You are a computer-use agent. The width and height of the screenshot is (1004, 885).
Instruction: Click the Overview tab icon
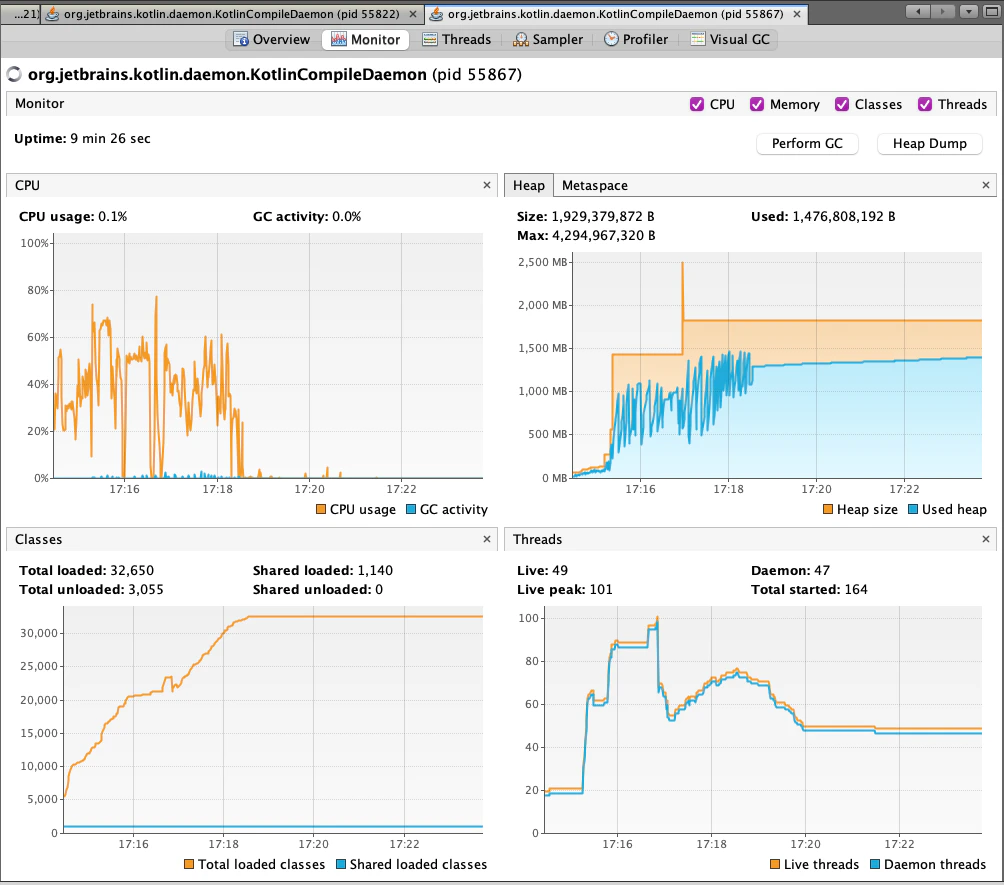pyautogui.click(x=241, y=40)
